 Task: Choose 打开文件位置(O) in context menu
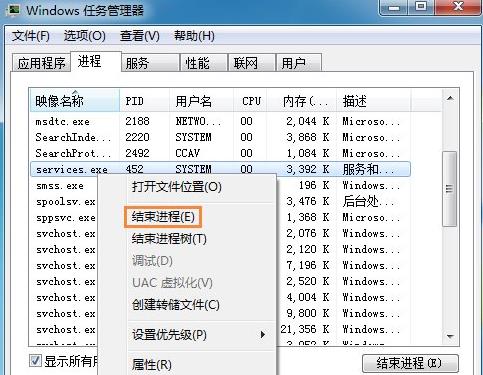pos(177,187)
